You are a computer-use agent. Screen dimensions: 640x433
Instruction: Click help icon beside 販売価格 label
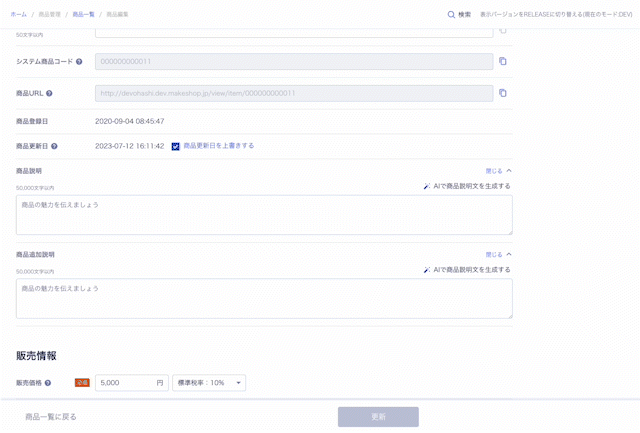(x=48, y=382)
